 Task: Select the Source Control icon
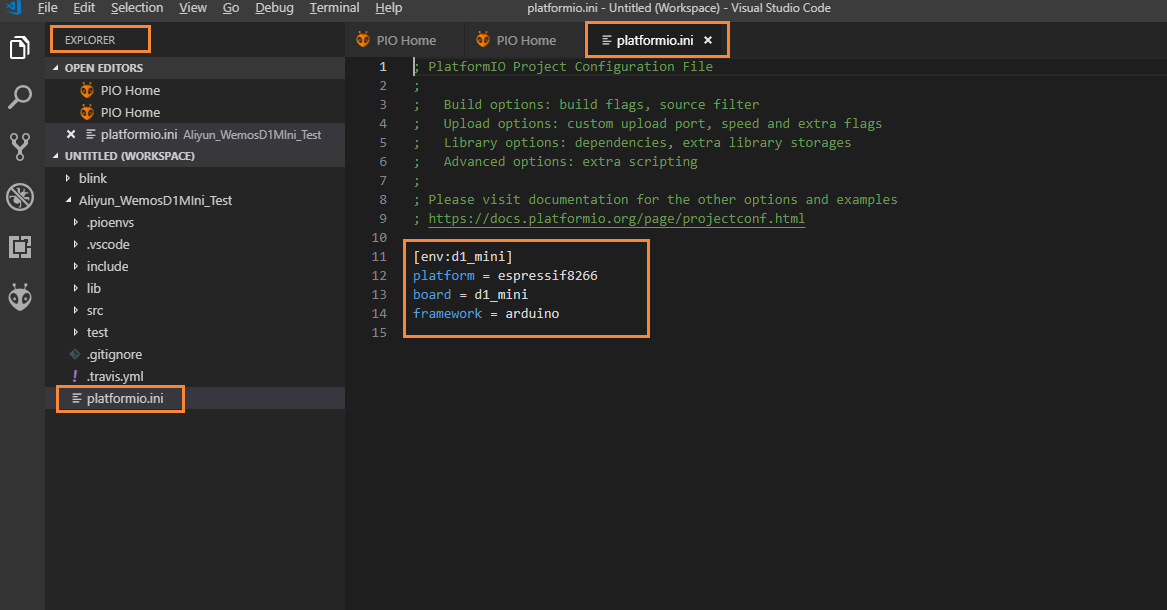tap(19, 146)
